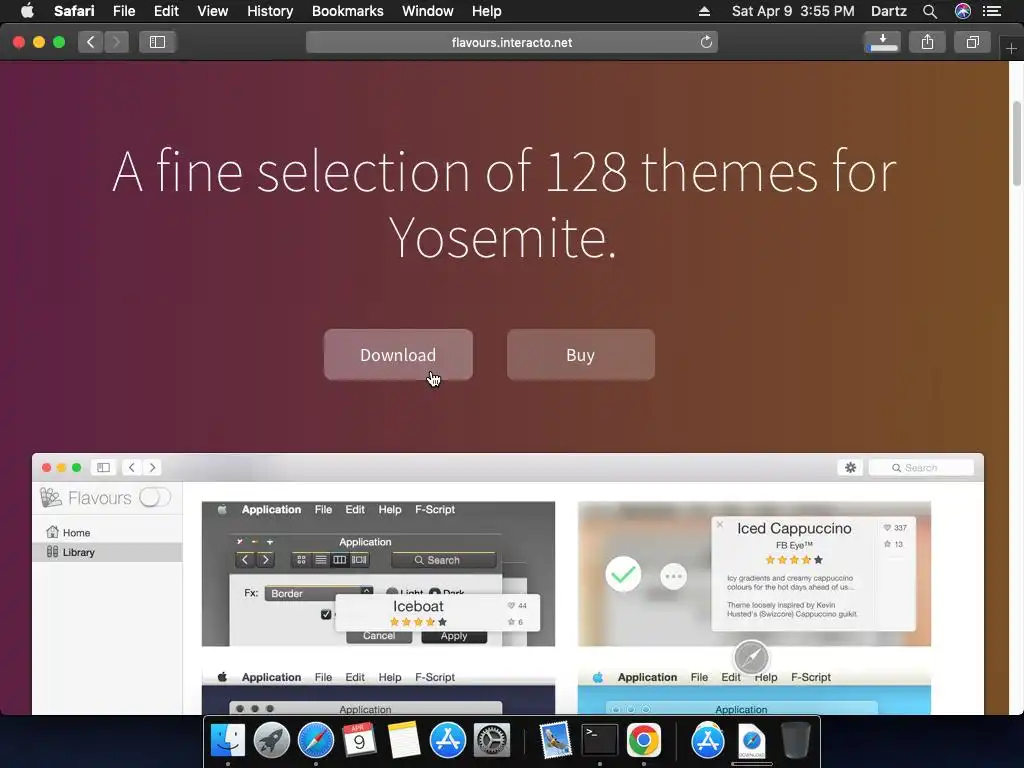Image resolution: width=1024 pixels, height=768 pixels.
Task: Open System Preferences gear in Dock
Action: pos(491,741)
